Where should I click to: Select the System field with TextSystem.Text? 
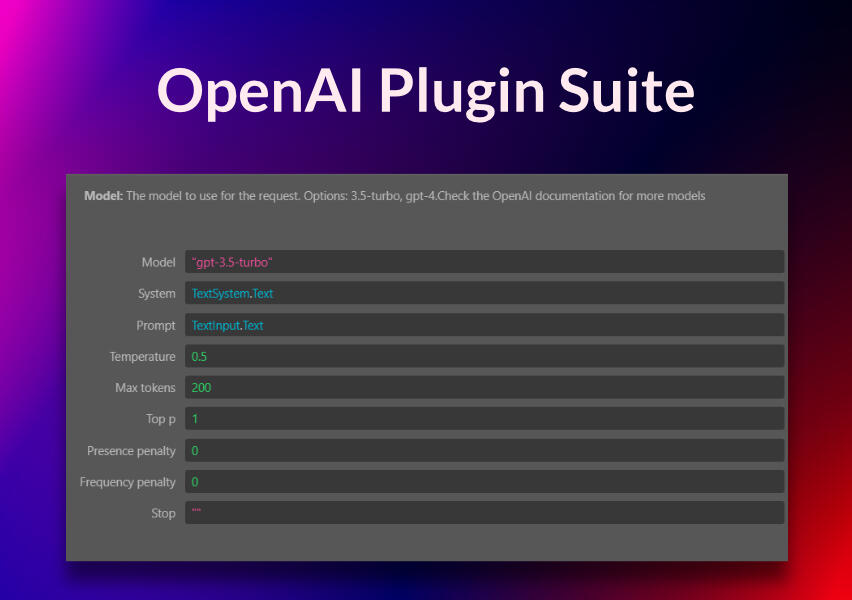pyautogui.click(x=484, y=294)
